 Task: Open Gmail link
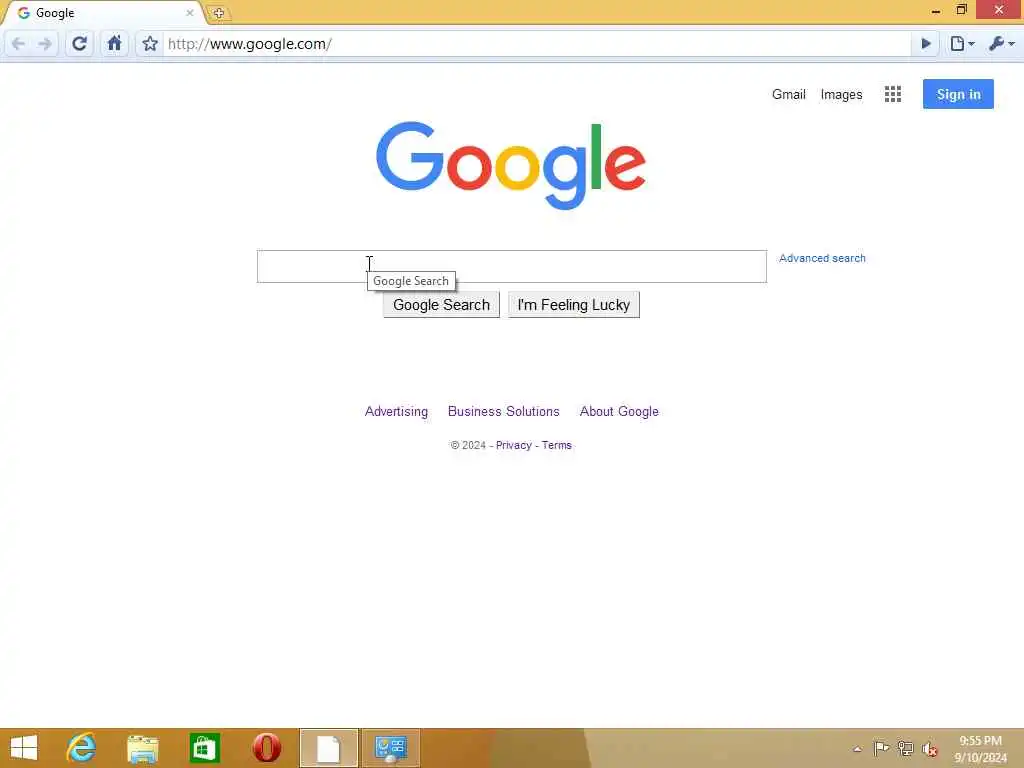[x=788, y=94]
